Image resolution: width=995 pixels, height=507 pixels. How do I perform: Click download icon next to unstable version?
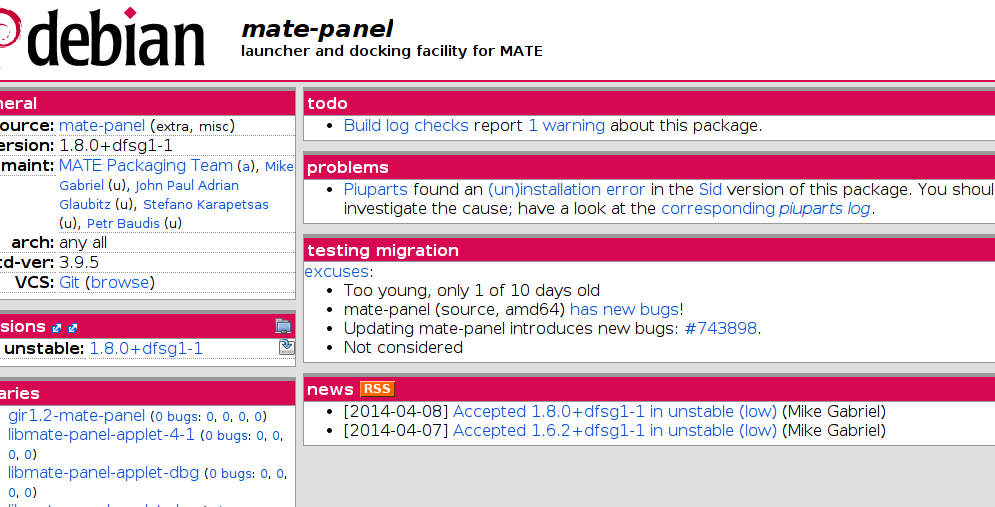click(x=287, y=347)
